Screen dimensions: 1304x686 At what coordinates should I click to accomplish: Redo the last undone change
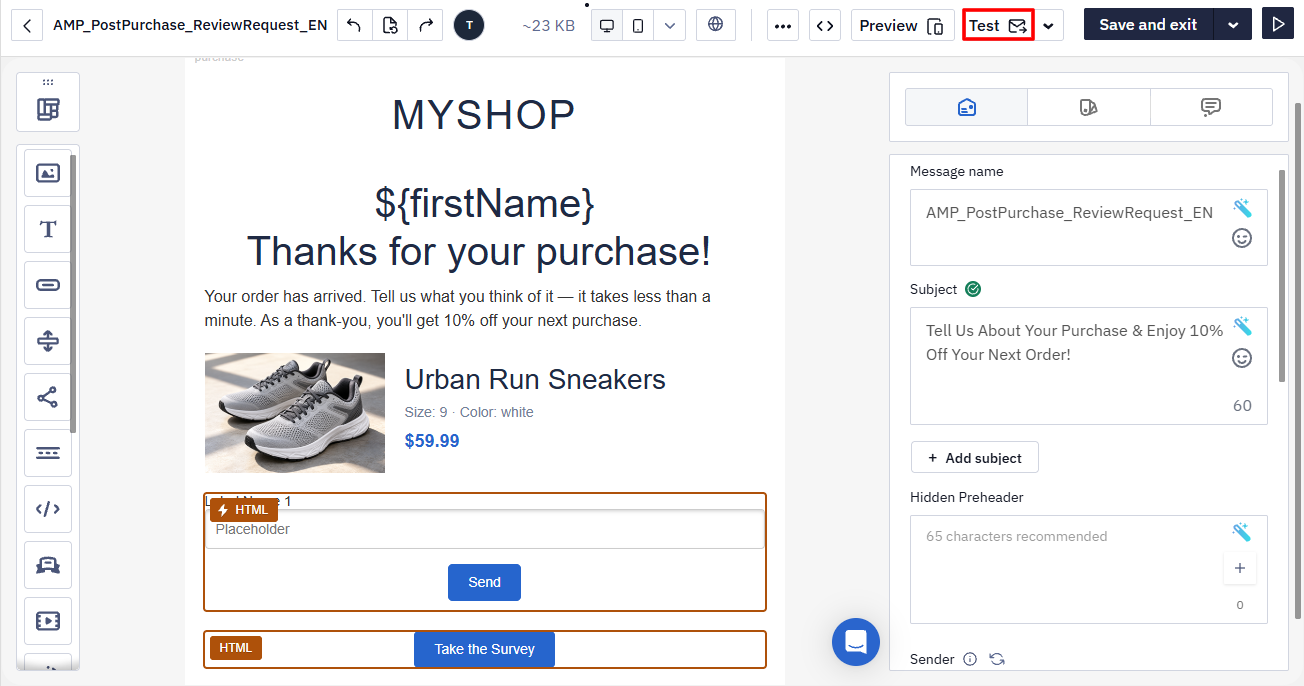tap(425, 25)
